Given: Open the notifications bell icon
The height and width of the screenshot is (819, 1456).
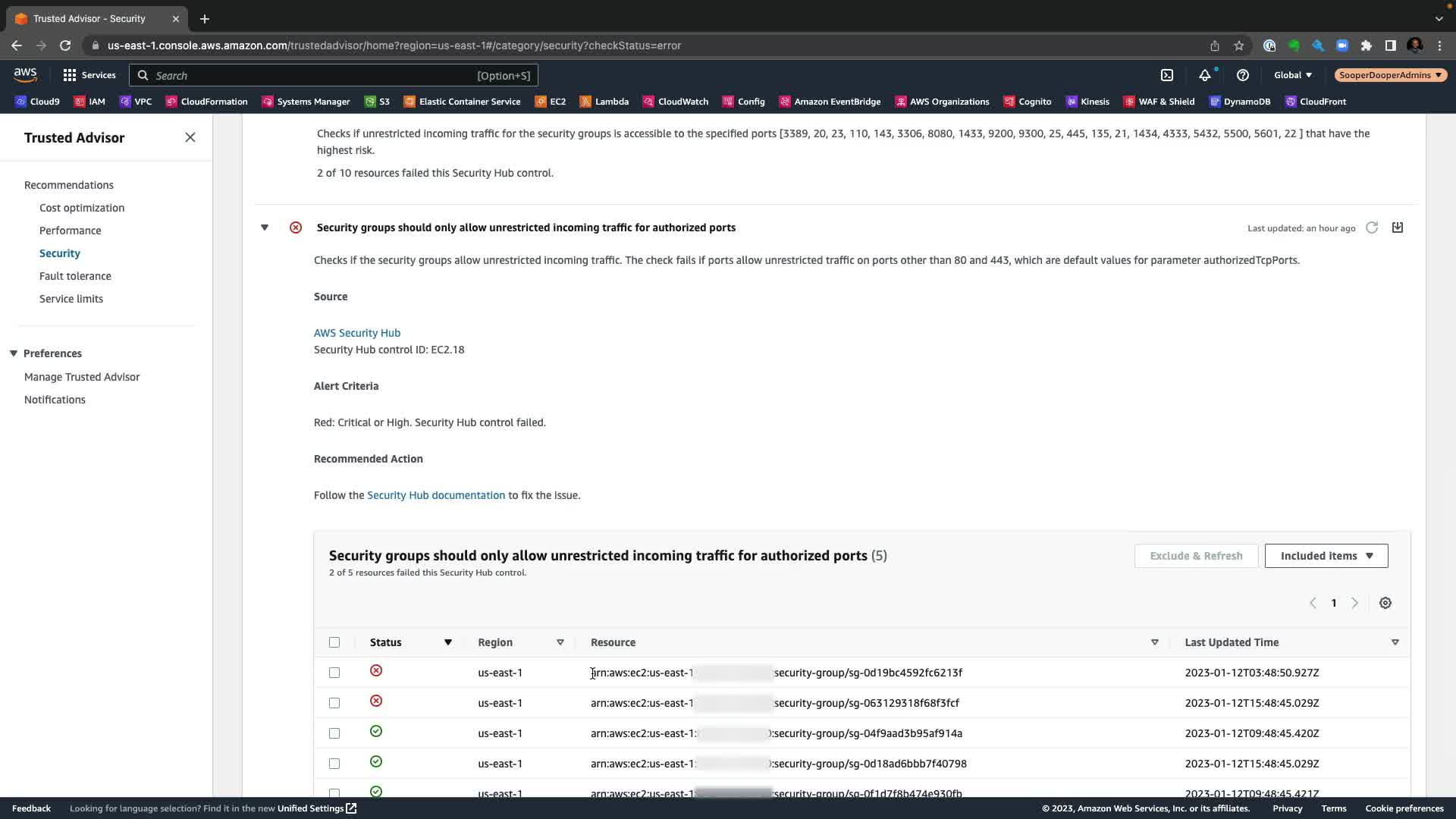Looking at the screenshot, I should pos(1204,75).
